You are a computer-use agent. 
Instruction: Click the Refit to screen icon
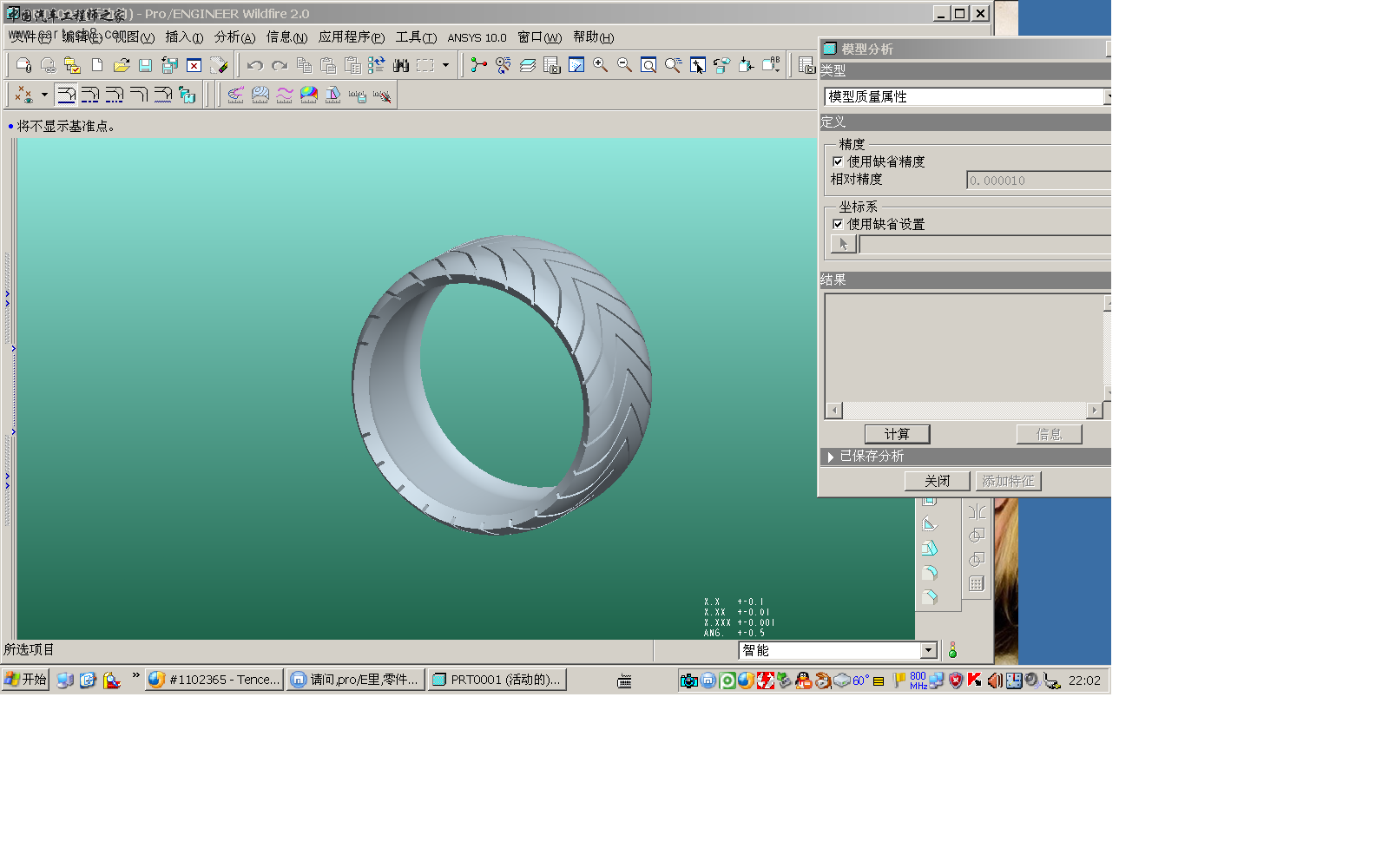[x=648, y=65]
